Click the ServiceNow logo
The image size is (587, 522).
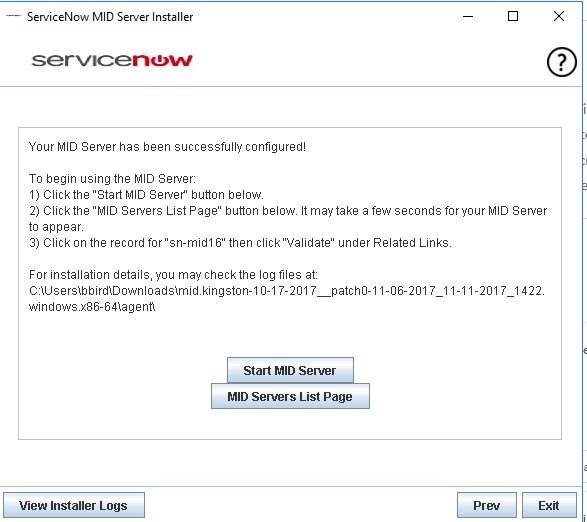click(112, 60)
